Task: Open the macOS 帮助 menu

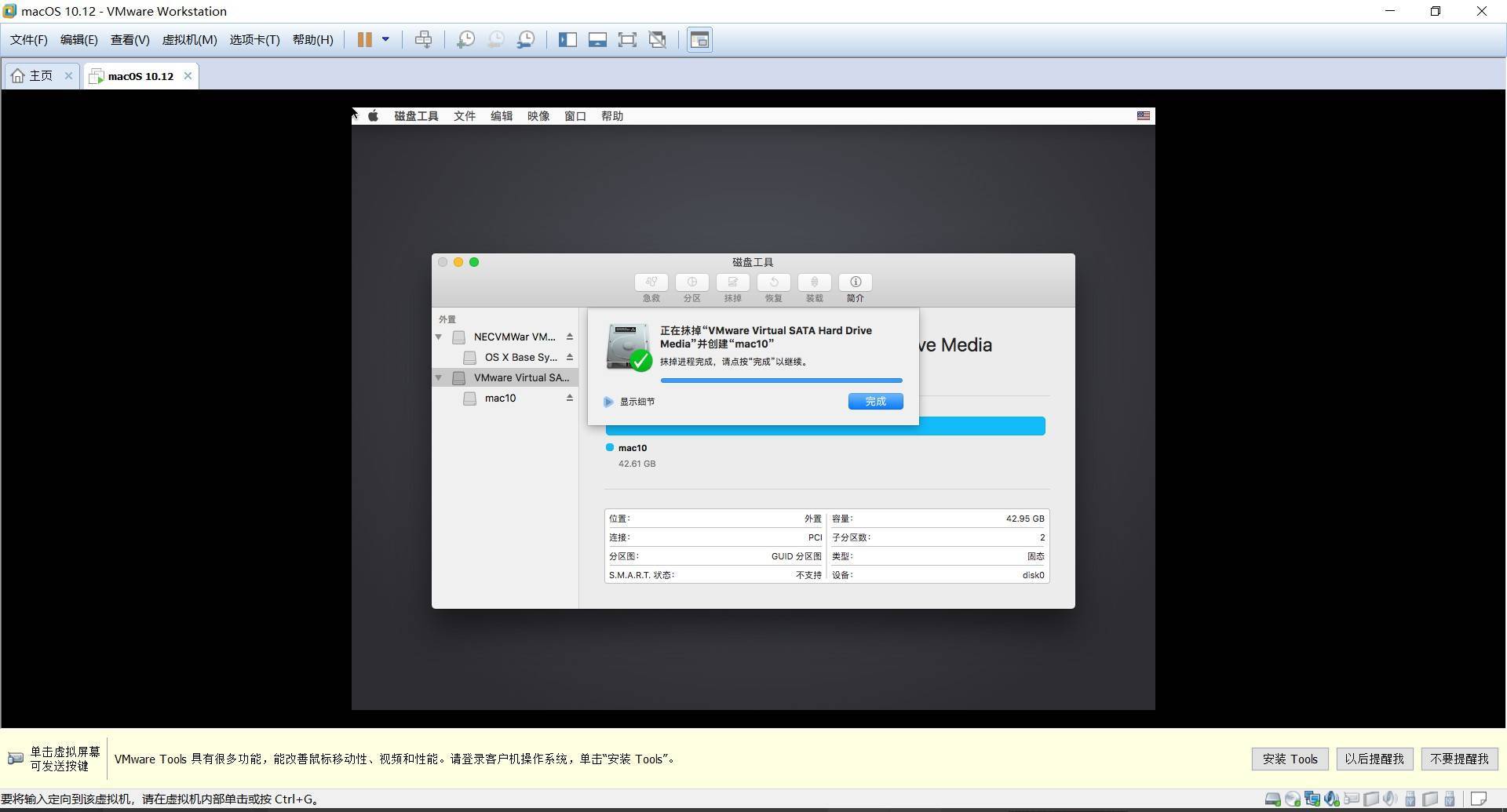Action: click(612, 116)
